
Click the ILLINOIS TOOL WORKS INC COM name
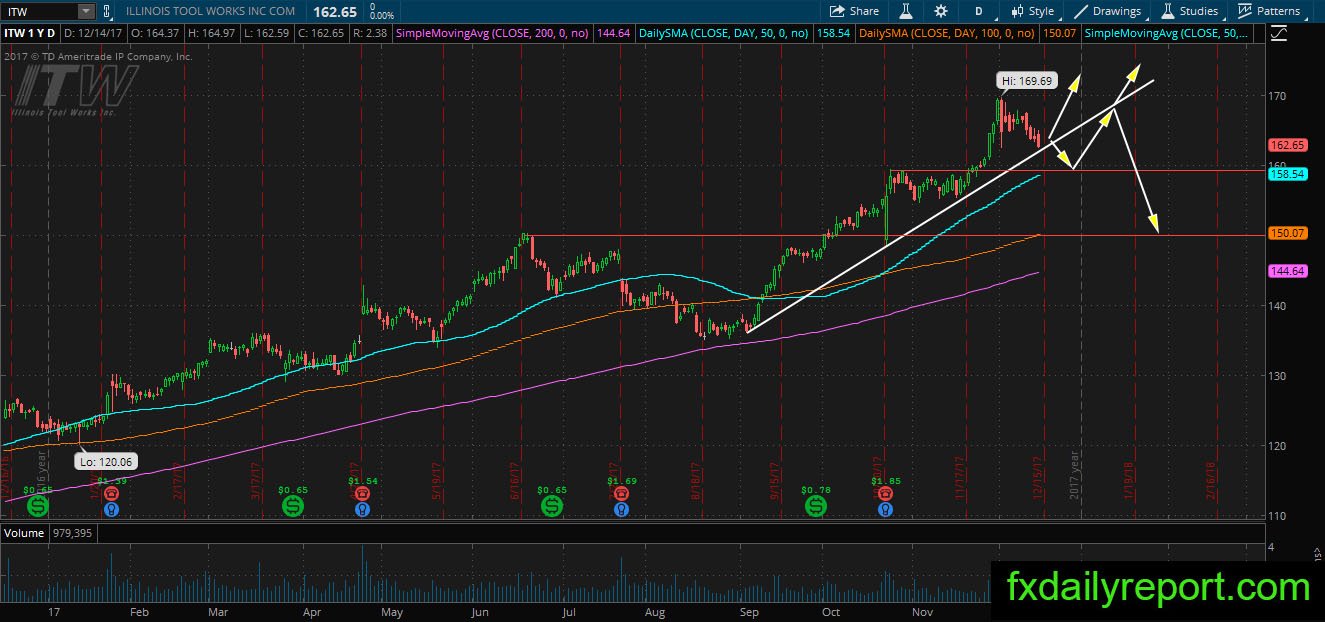210,11
